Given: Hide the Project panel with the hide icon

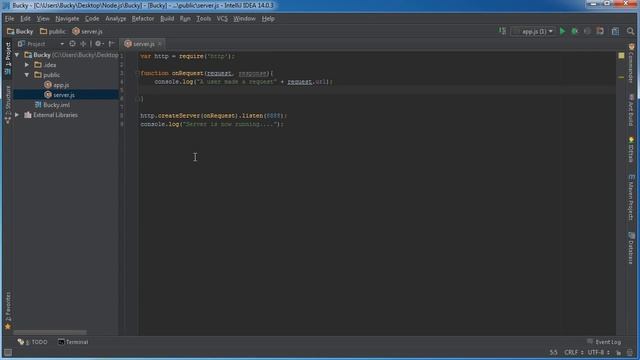Looking at the screenshot, I should [111, 44].
